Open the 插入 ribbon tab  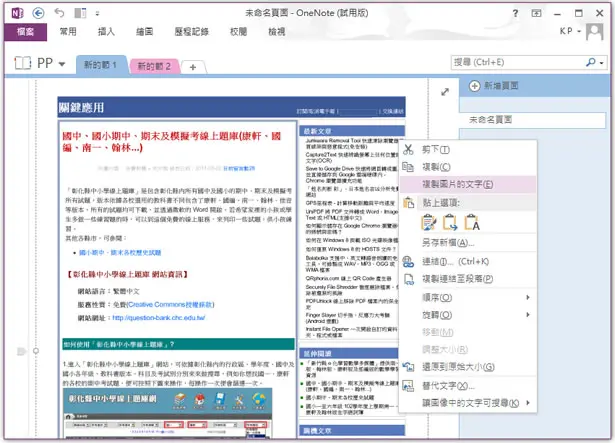pos(106,31)
